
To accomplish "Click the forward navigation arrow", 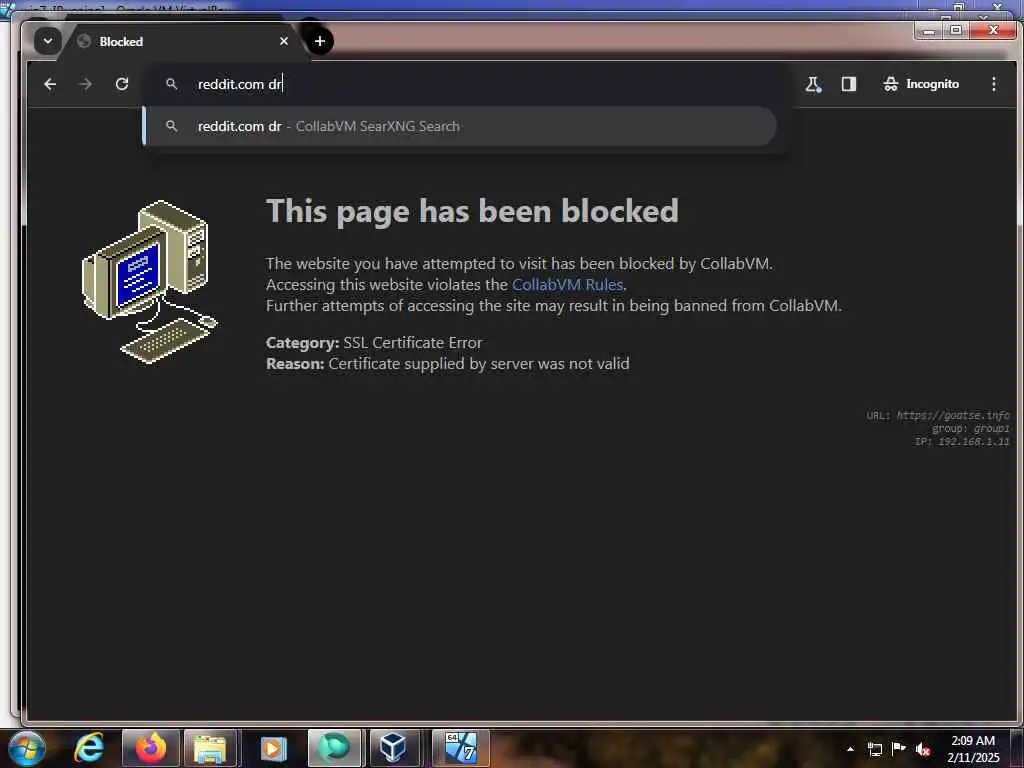I will pos(86,84).
